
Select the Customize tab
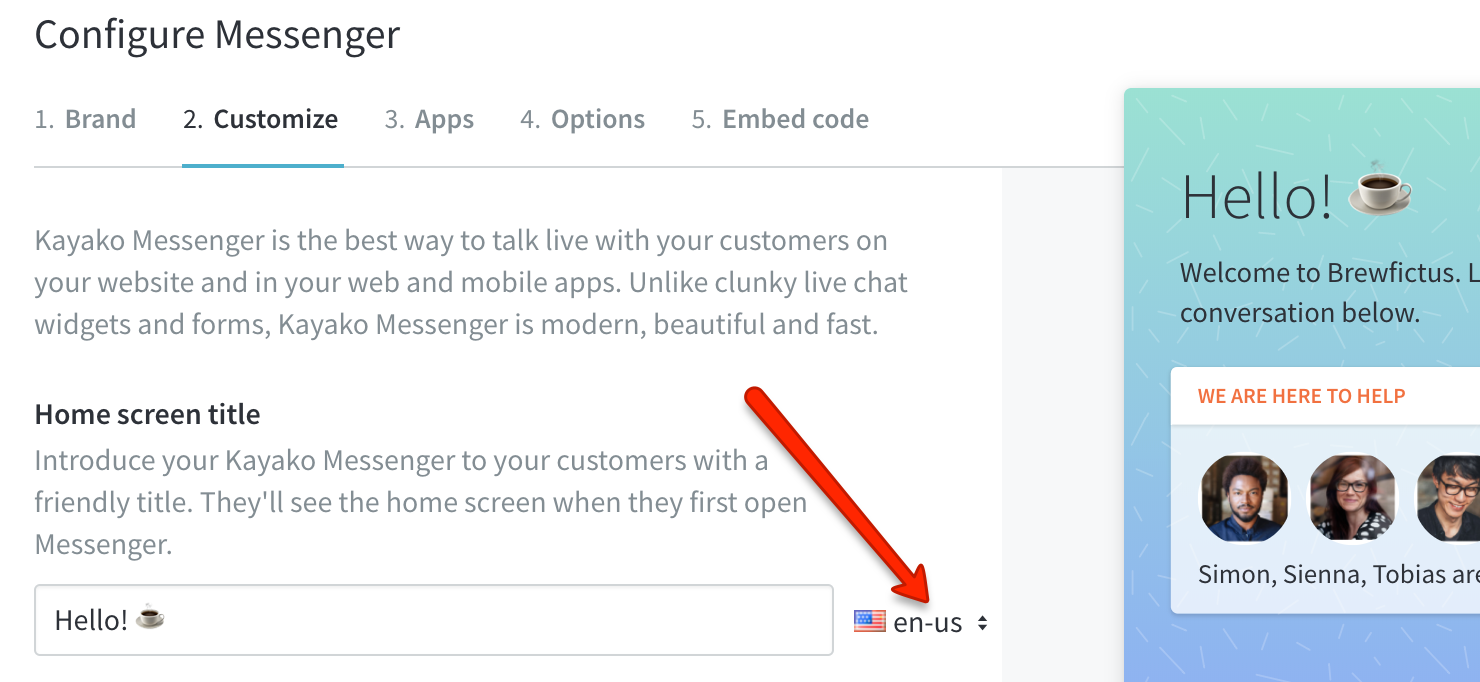tap(261, 120)
